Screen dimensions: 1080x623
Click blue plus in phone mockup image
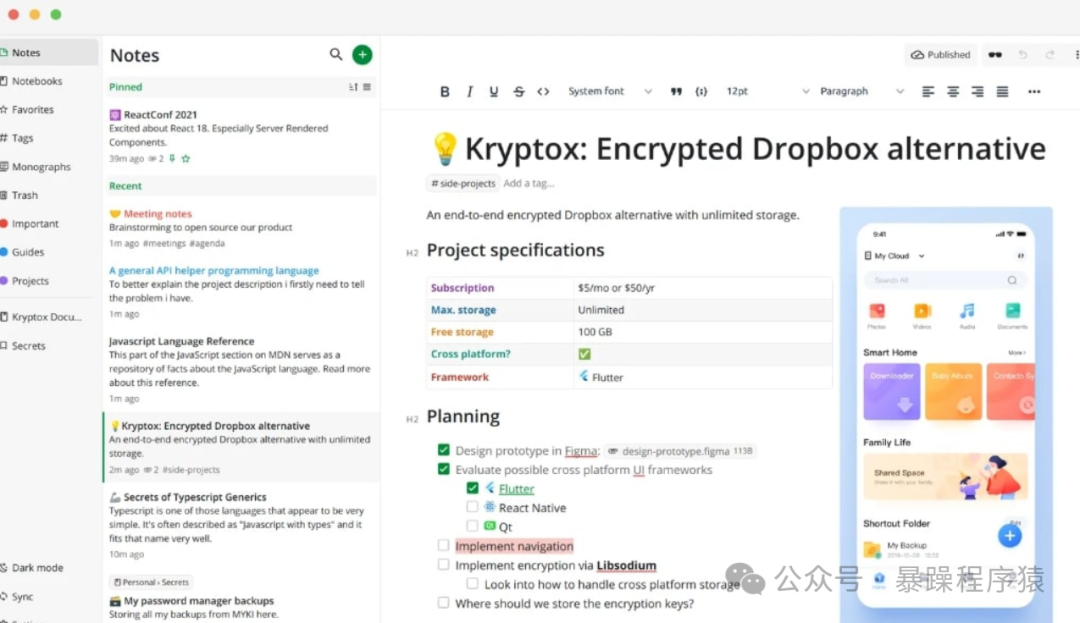(1010, 536)
